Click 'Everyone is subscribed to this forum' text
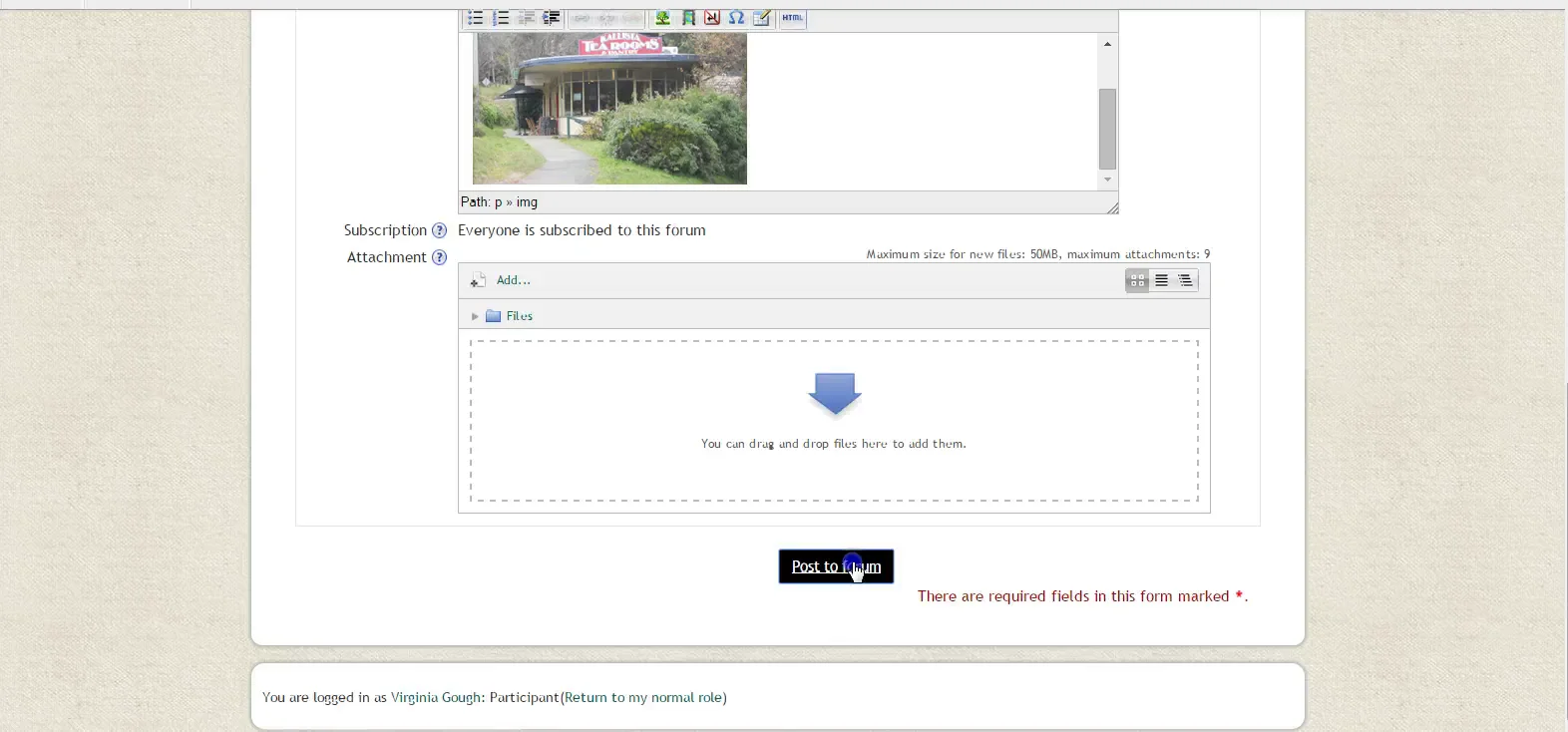This screenshot has width=1568, height=732. point(582,230)
